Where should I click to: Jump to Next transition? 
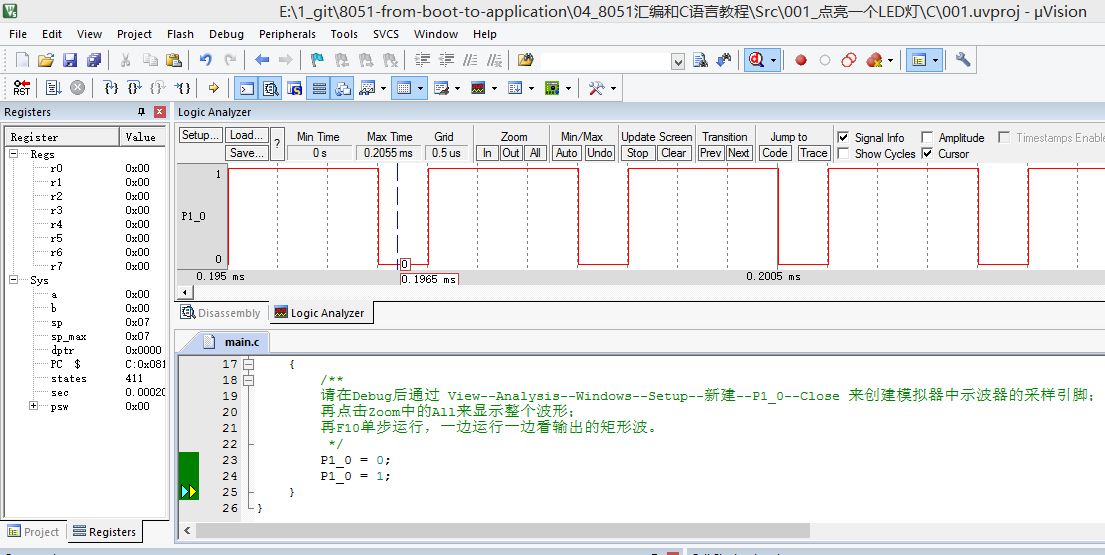[x=739, y=153]
